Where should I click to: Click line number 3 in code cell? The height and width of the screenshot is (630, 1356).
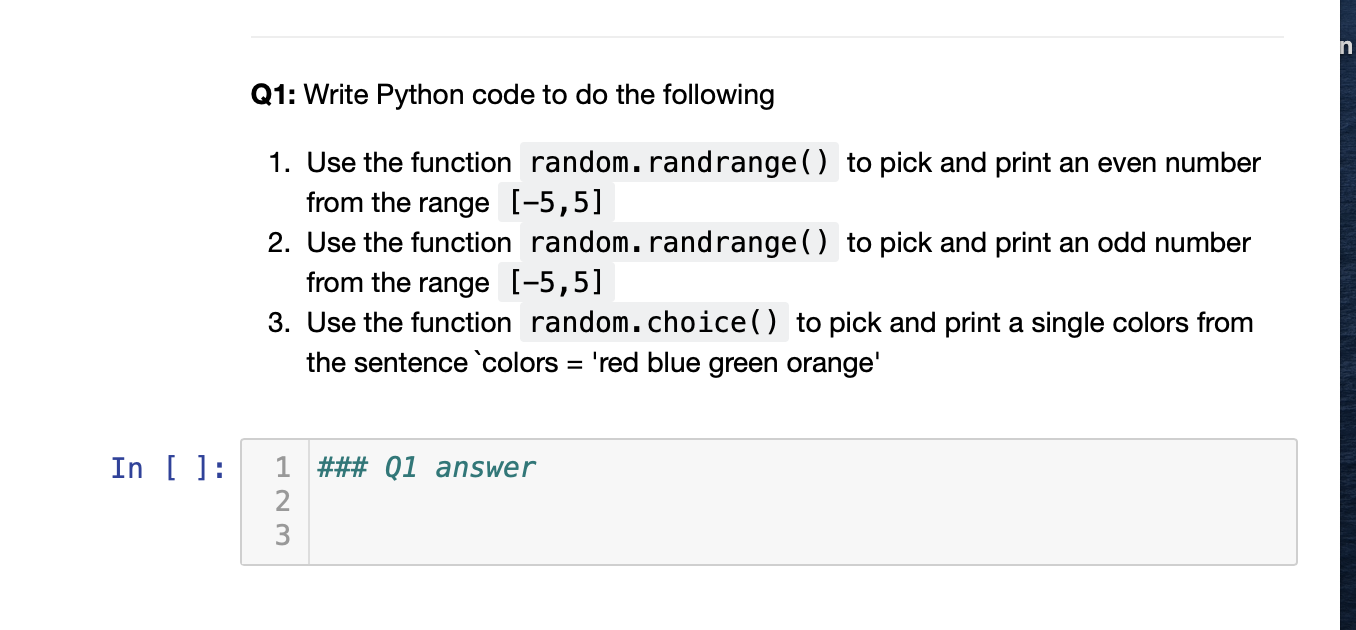coord(283,535)
